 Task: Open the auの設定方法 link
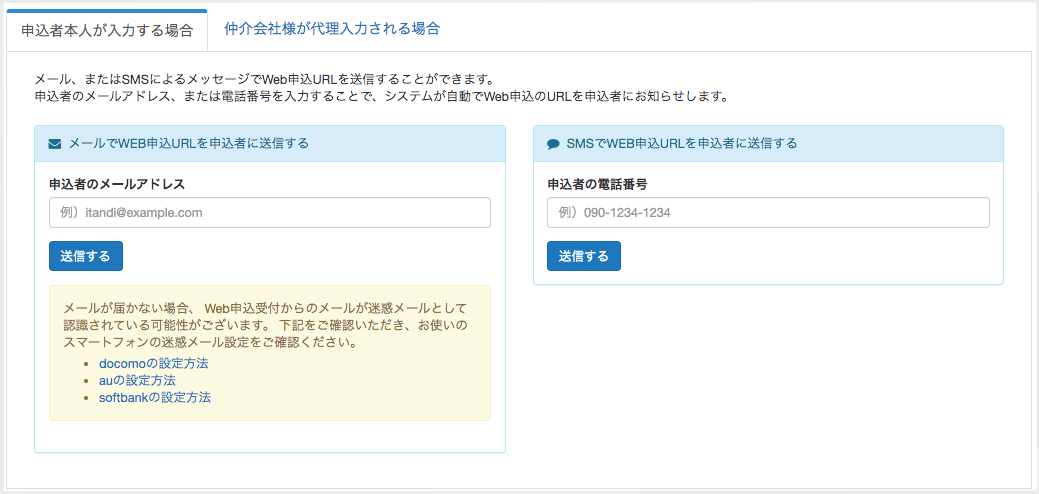coord(137,381)
